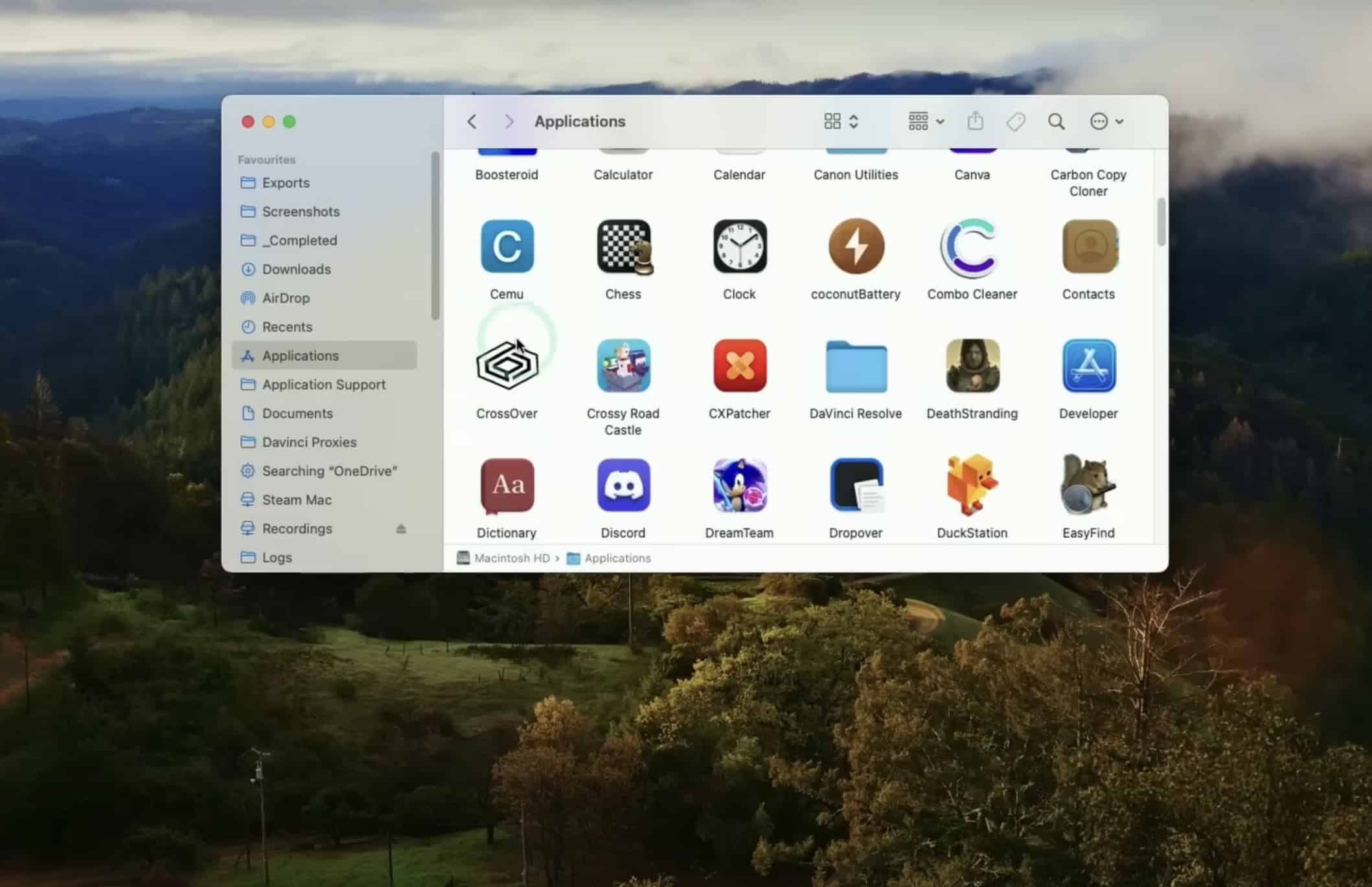Click the Share toolbar button
This screenshot has width=1372, height=887.
coord(975,122)
